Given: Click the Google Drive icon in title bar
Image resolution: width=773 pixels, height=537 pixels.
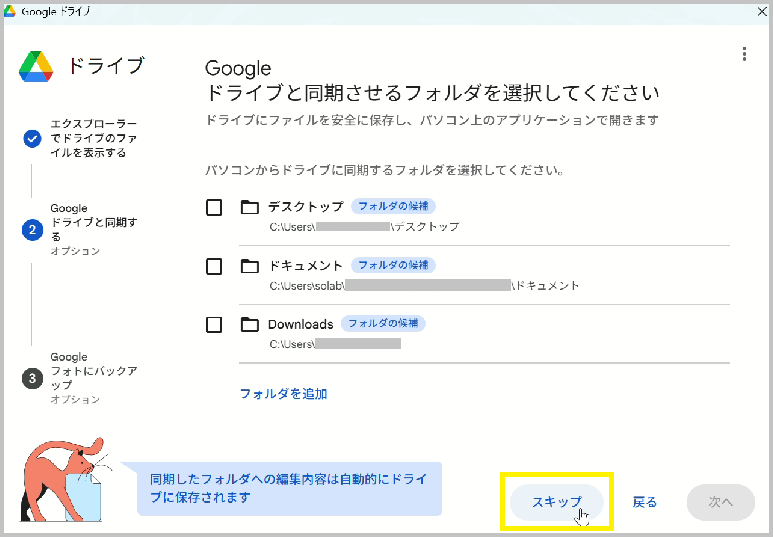Looking at the screenshot, I should tap(10, 11).
